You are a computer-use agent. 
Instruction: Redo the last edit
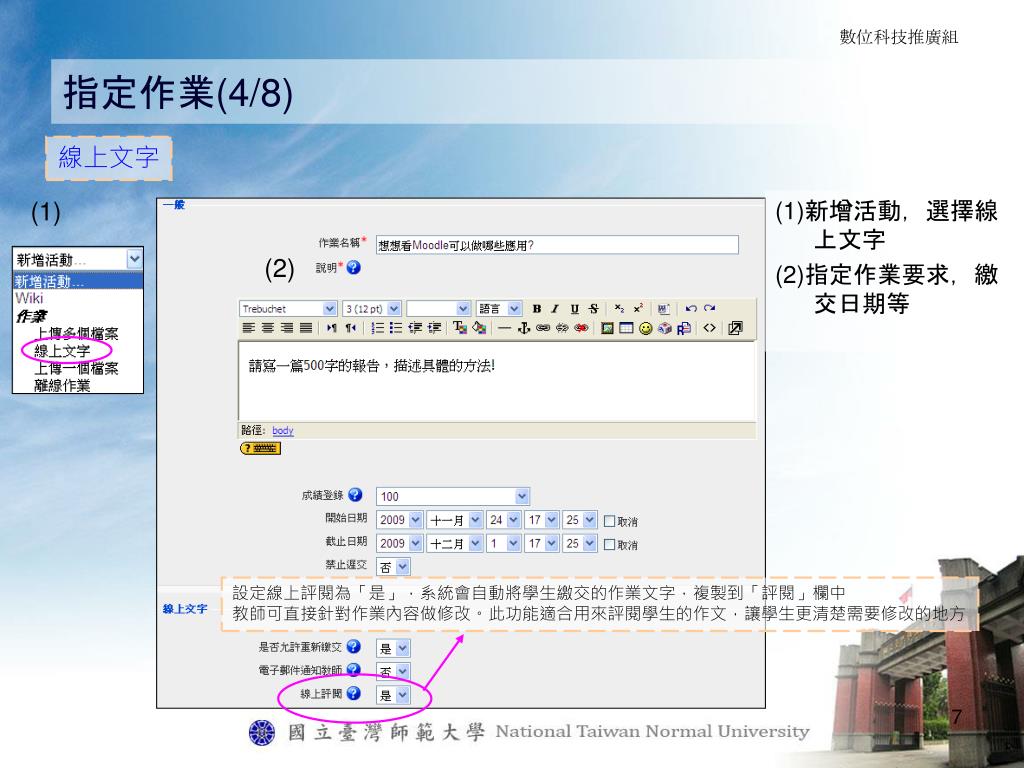pyautogui.click(x=710, y=309)
